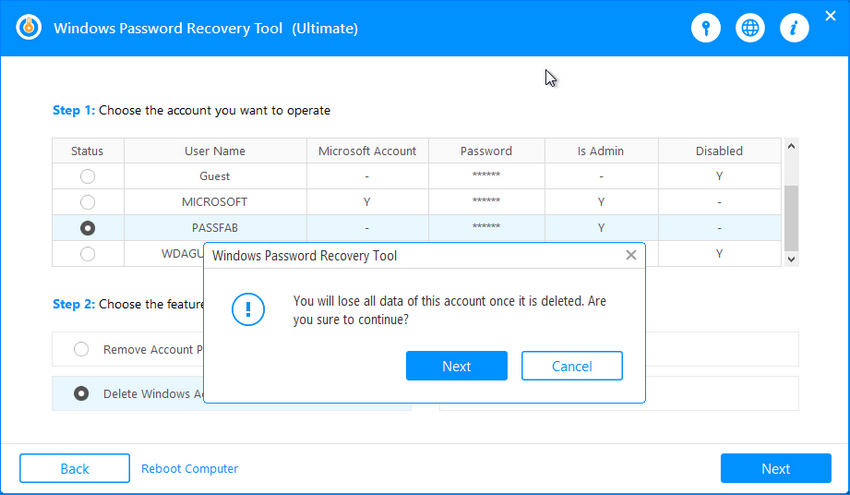Choose the Delete Windows Account option
This screenshot has width=850, height=495.
81,394
